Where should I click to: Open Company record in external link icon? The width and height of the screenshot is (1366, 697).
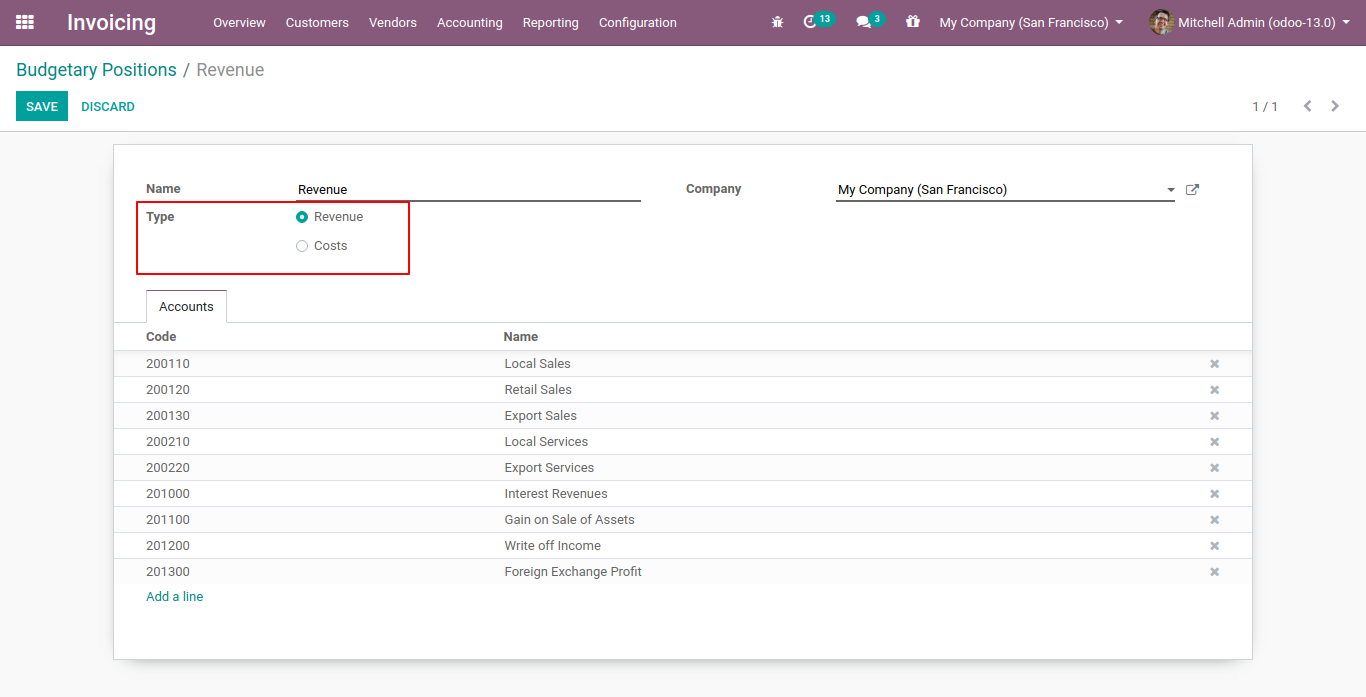click(1192, 189)
